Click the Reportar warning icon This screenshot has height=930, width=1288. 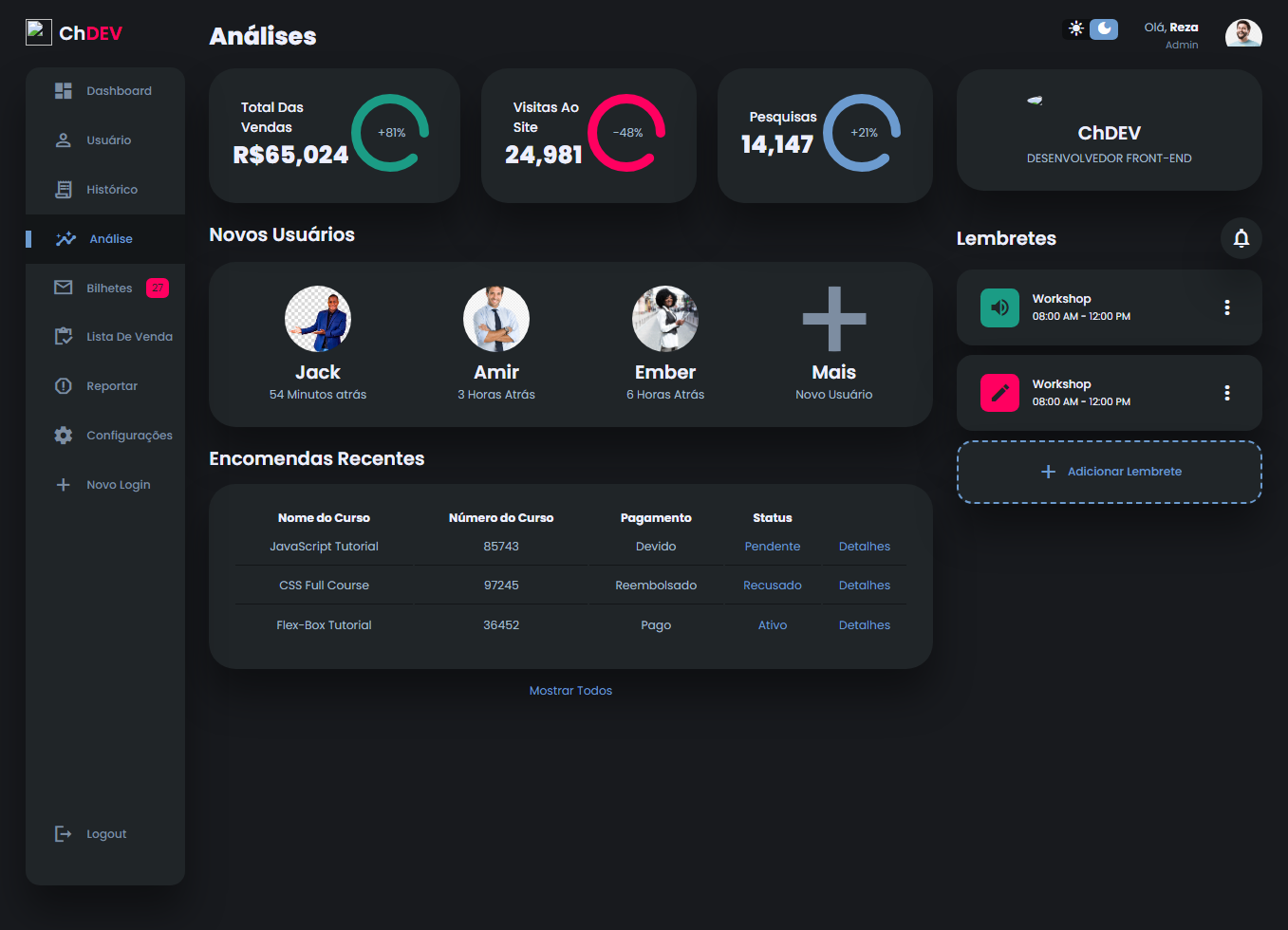tap(64, 386)
